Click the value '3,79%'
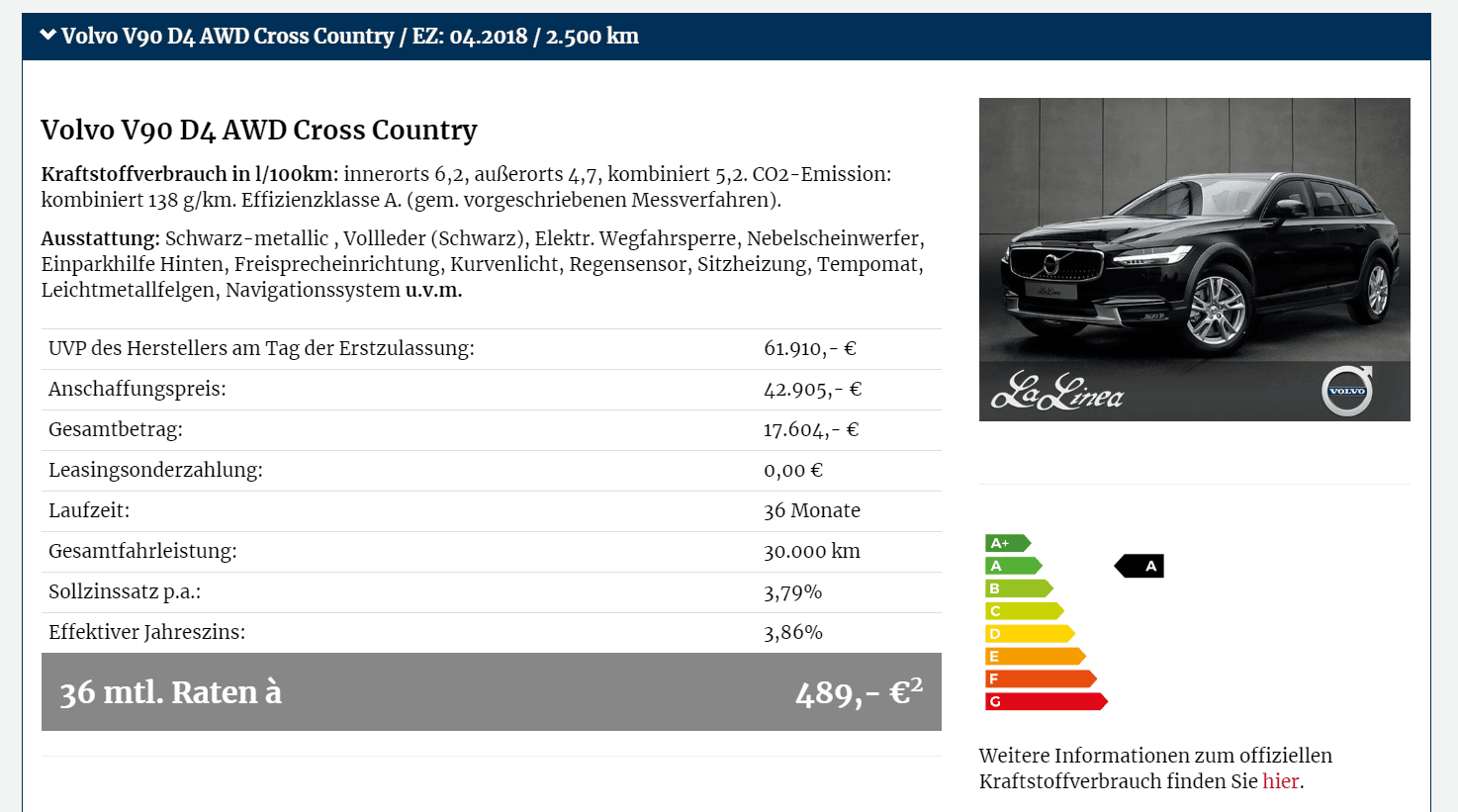 [793, 592]
